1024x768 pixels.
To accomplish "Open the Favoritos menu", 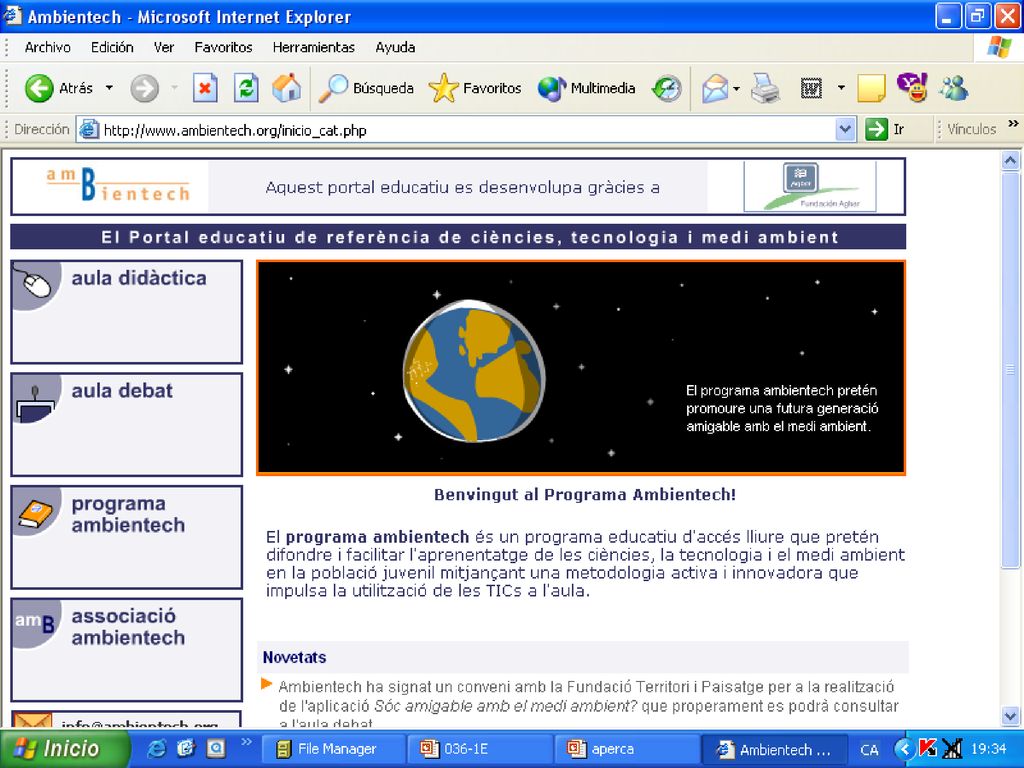I will pyautogui.click(x=223, y=47).
